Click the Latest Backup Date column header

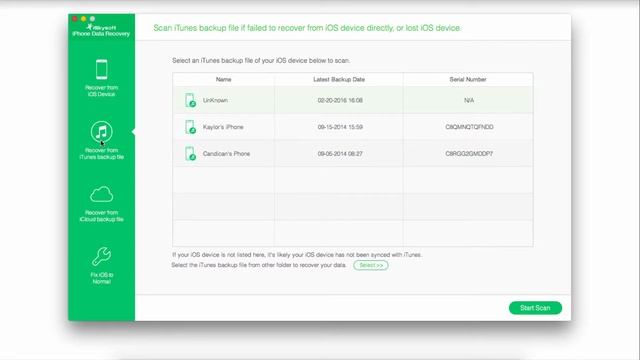click(339, 80)
